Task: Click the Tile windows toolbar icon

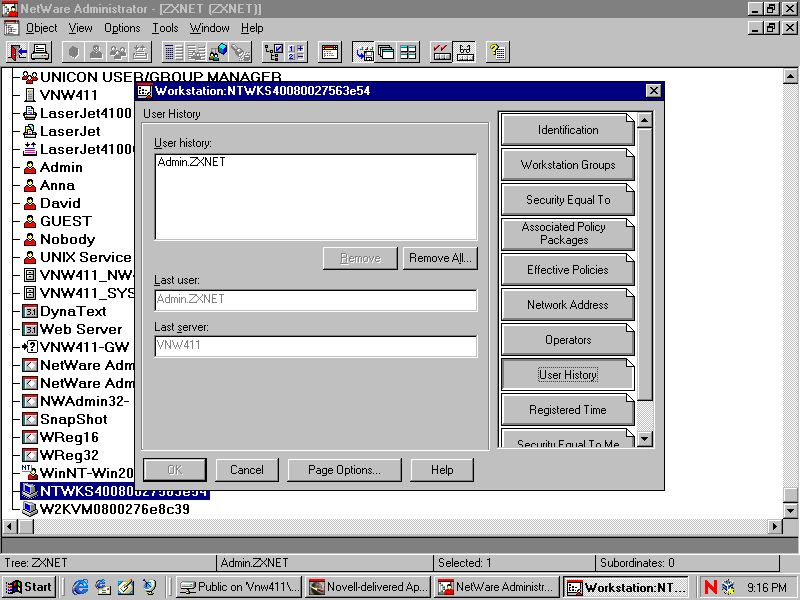Action: 408,52
